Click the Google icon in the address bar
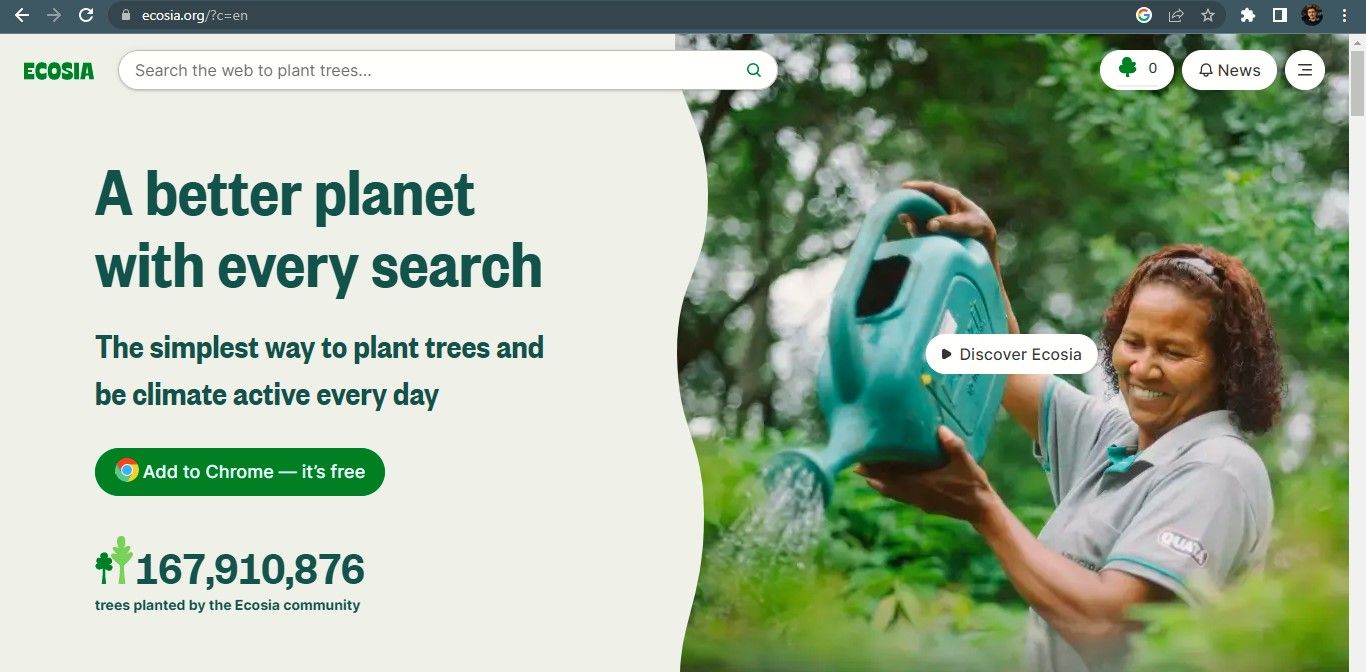The height and width of the screenshot is (672, 1366). click(1144, 15)
